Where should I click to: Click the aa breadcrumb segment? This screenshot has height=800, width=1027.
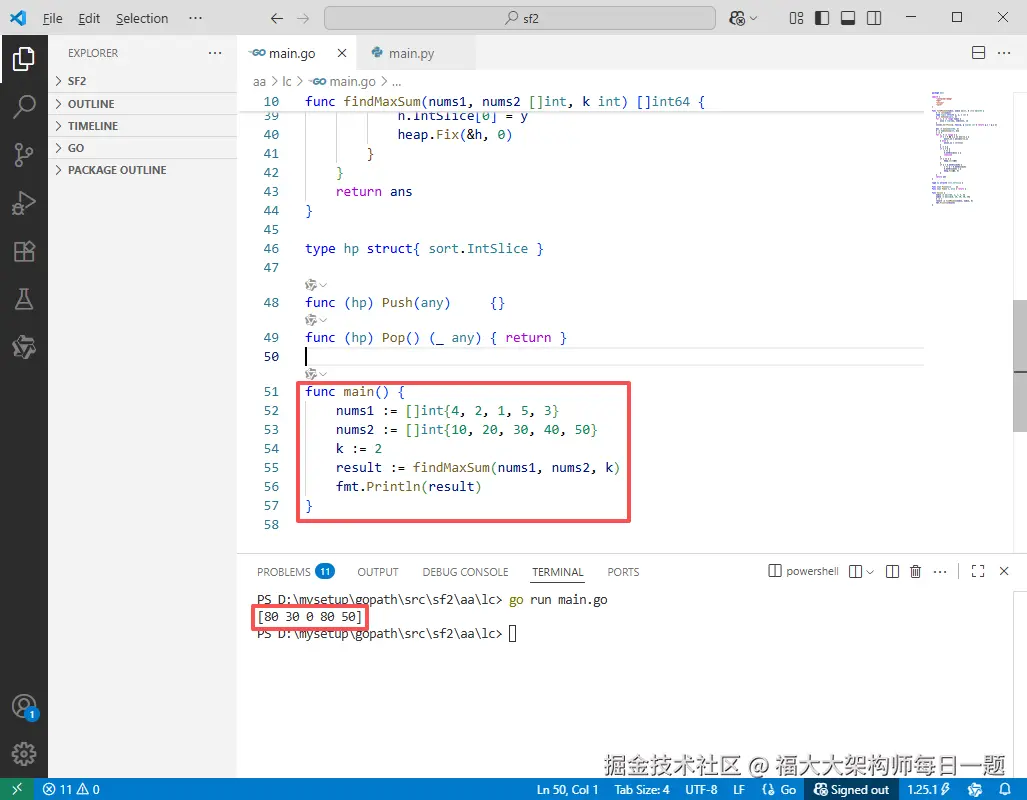pyautogui.click(x=259, y=81)
